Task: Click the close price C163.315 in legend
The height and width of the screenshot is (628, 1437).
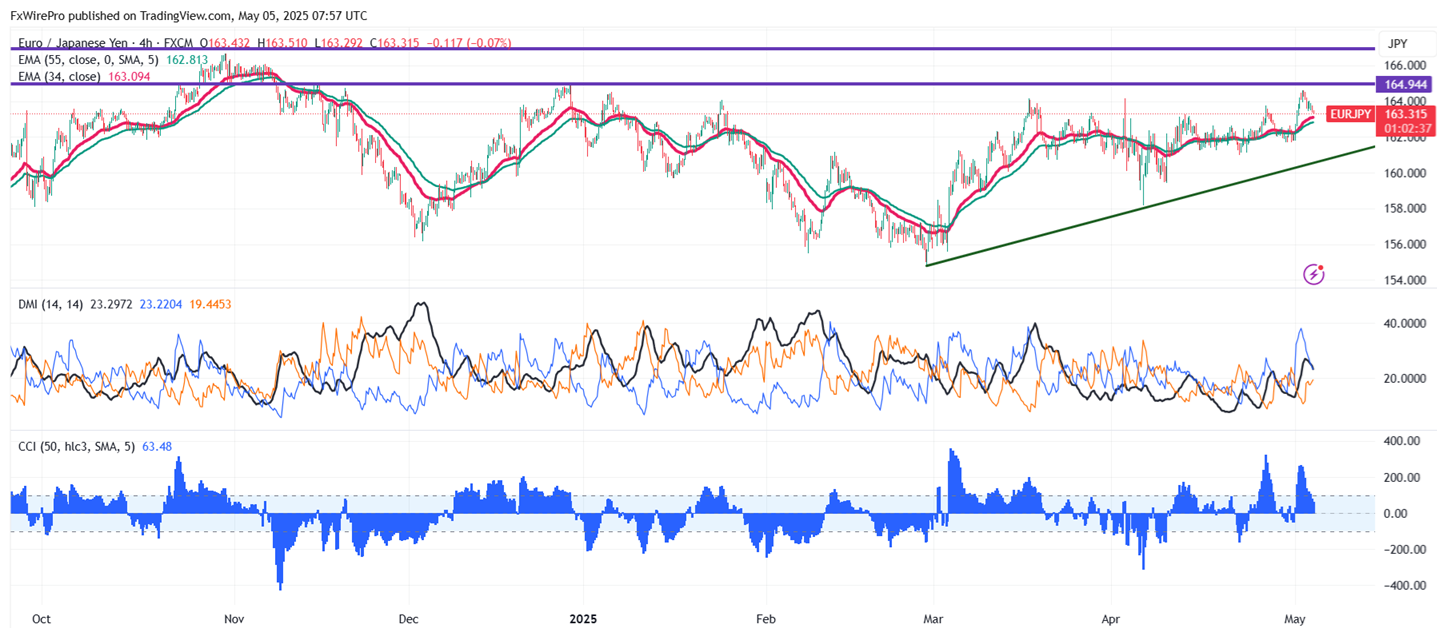Action: tap(394, 43)
